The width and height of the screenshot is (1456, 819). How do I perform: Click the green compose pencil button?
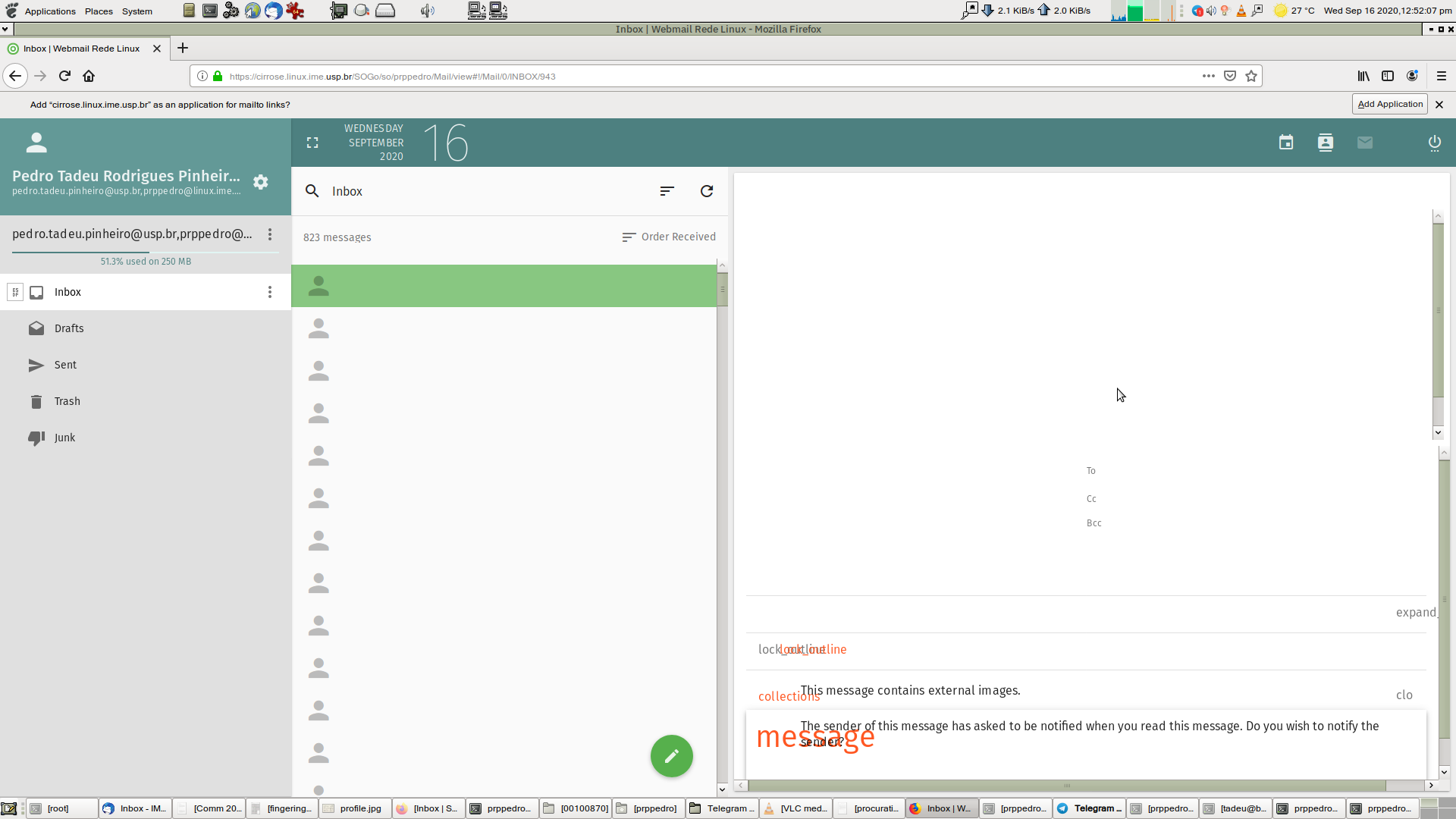[x=671, y=756]
